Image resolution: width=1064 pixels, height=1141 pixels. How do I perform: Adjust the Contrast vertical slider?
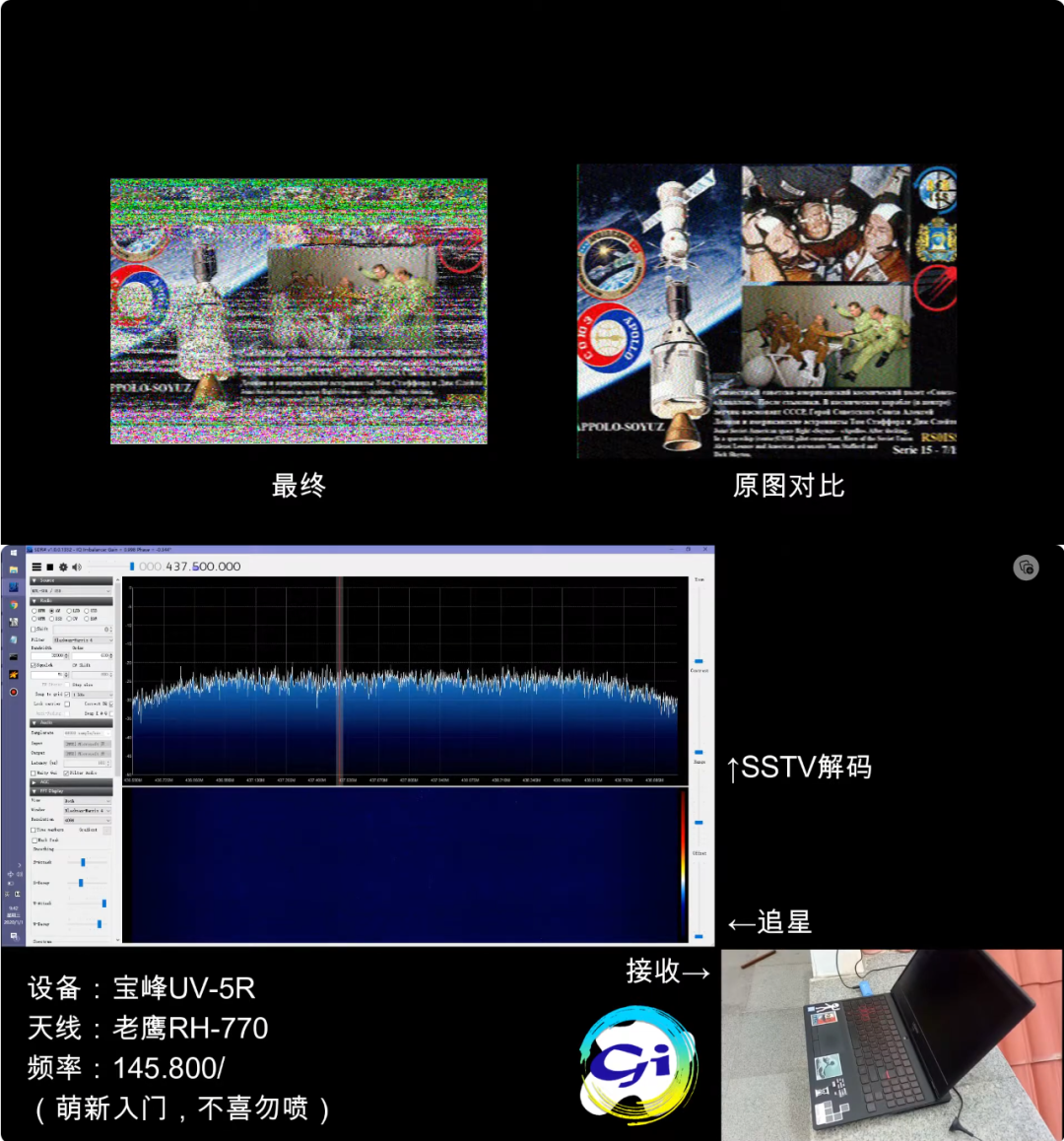tap(698, 715)
